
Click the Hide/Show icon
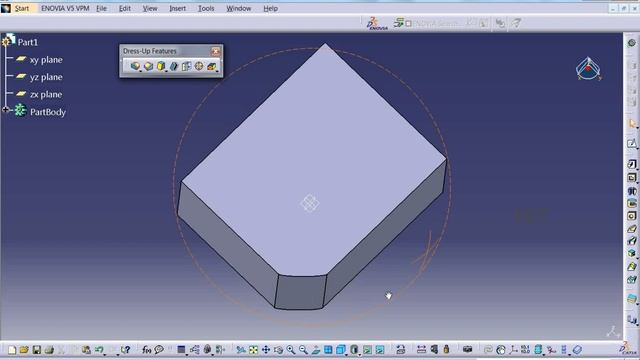click(x=367, y=350)
